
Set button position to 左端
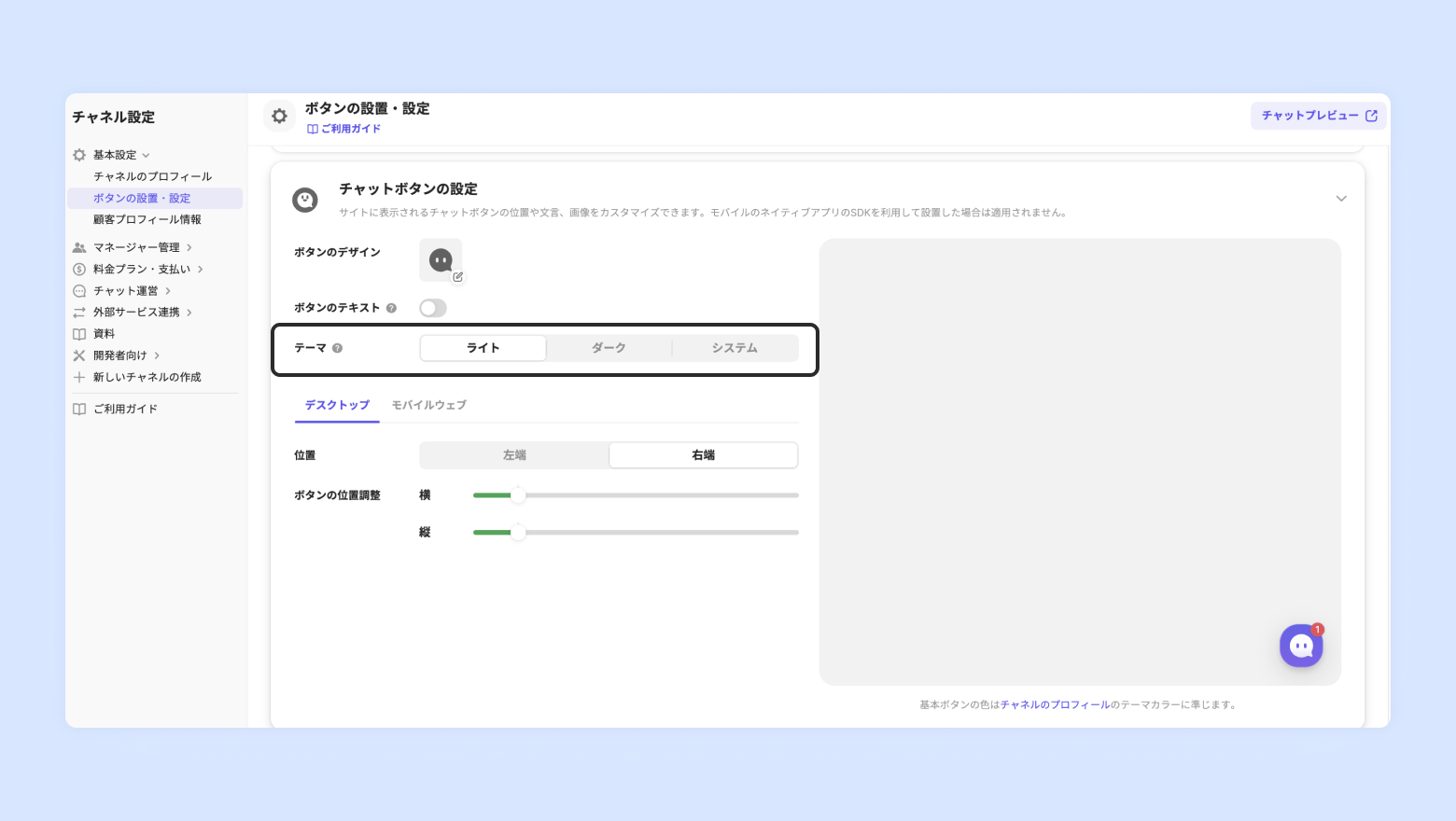(514, 455)
